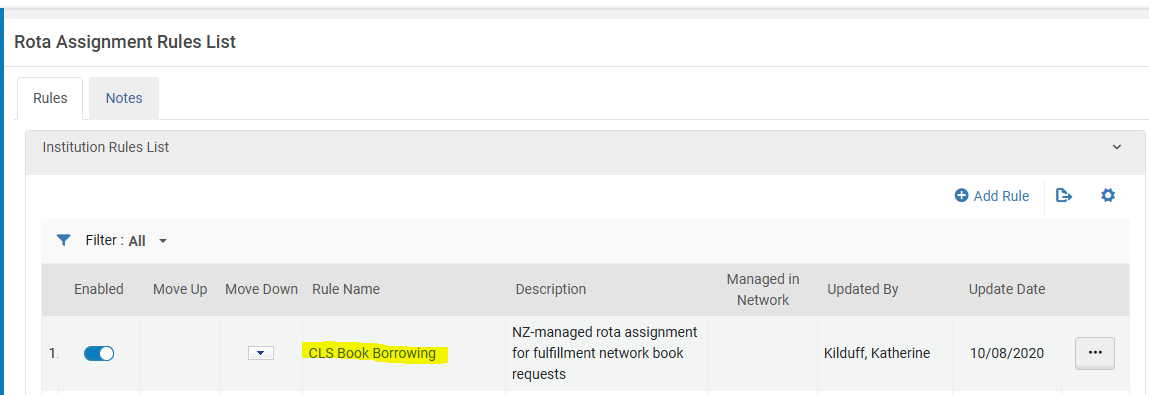The height and width of the screenshot is (395, 1149).
Task: Select the Rules tab
Action: click(51, 98)
